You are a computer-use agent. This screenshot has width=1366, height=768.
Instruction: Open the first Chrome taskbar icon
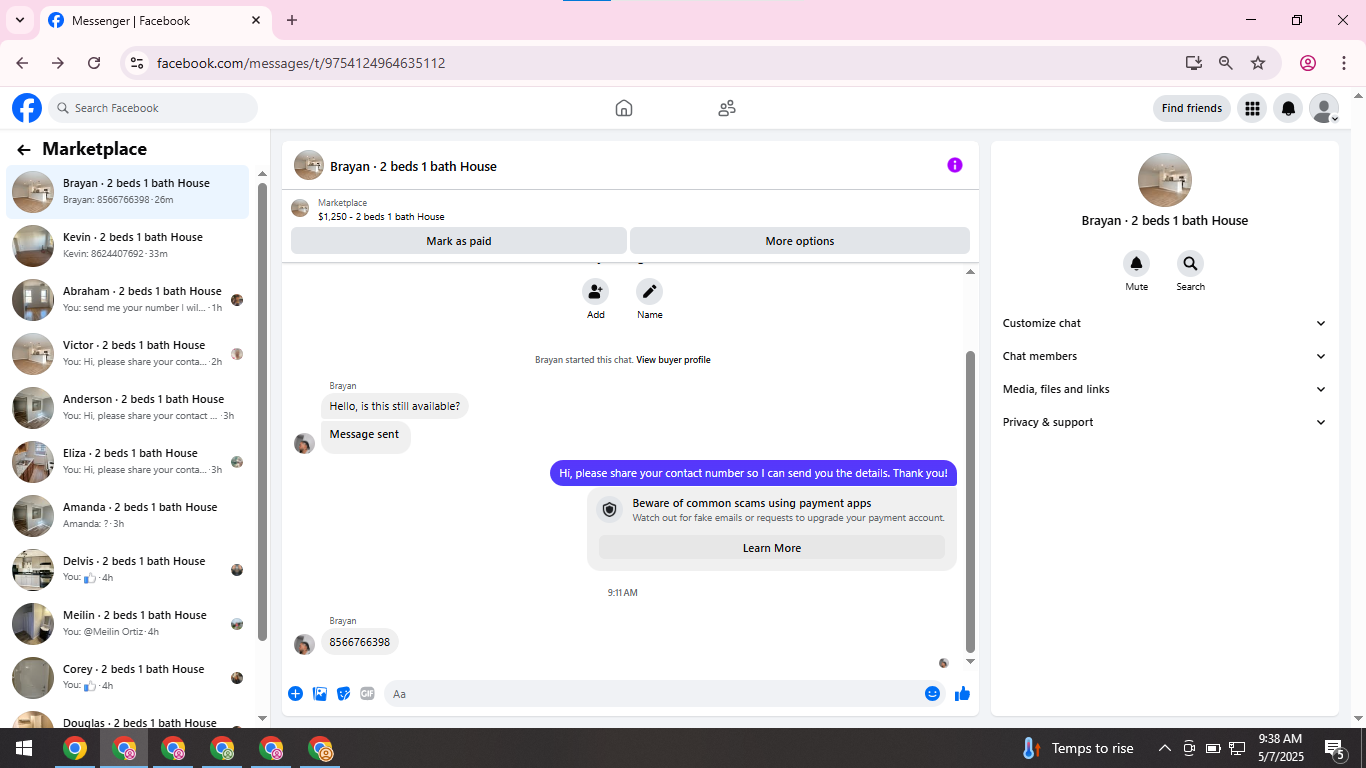(75, 748)
